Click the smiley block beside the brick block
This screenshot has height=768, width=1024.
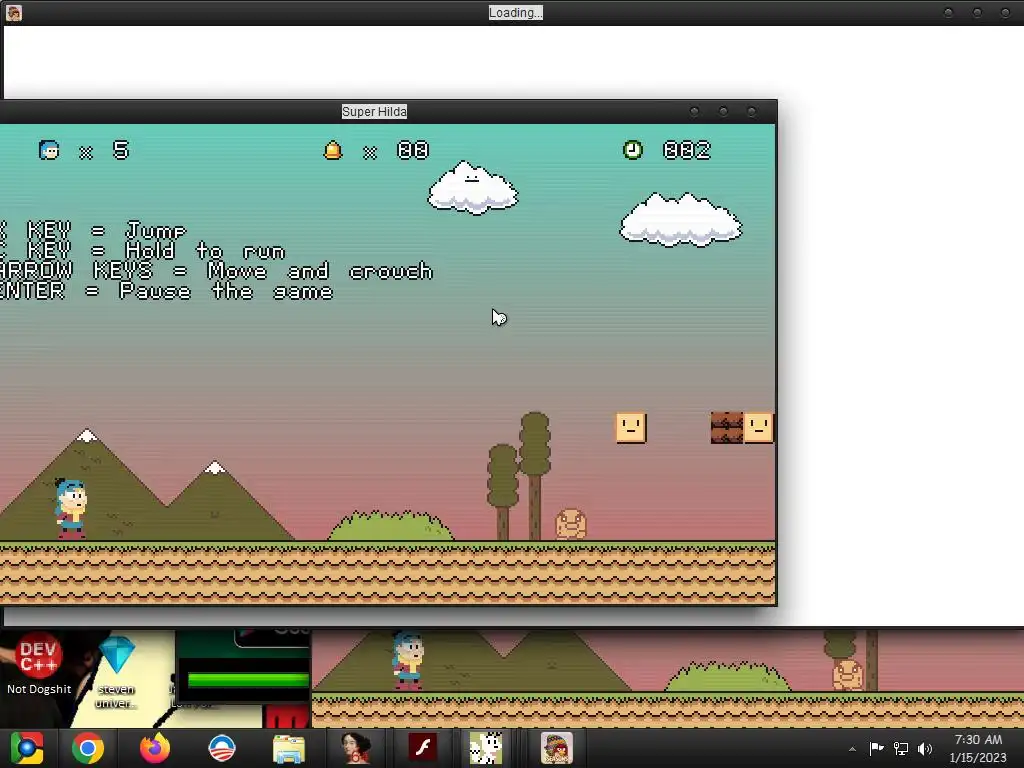tap(759, 428)
